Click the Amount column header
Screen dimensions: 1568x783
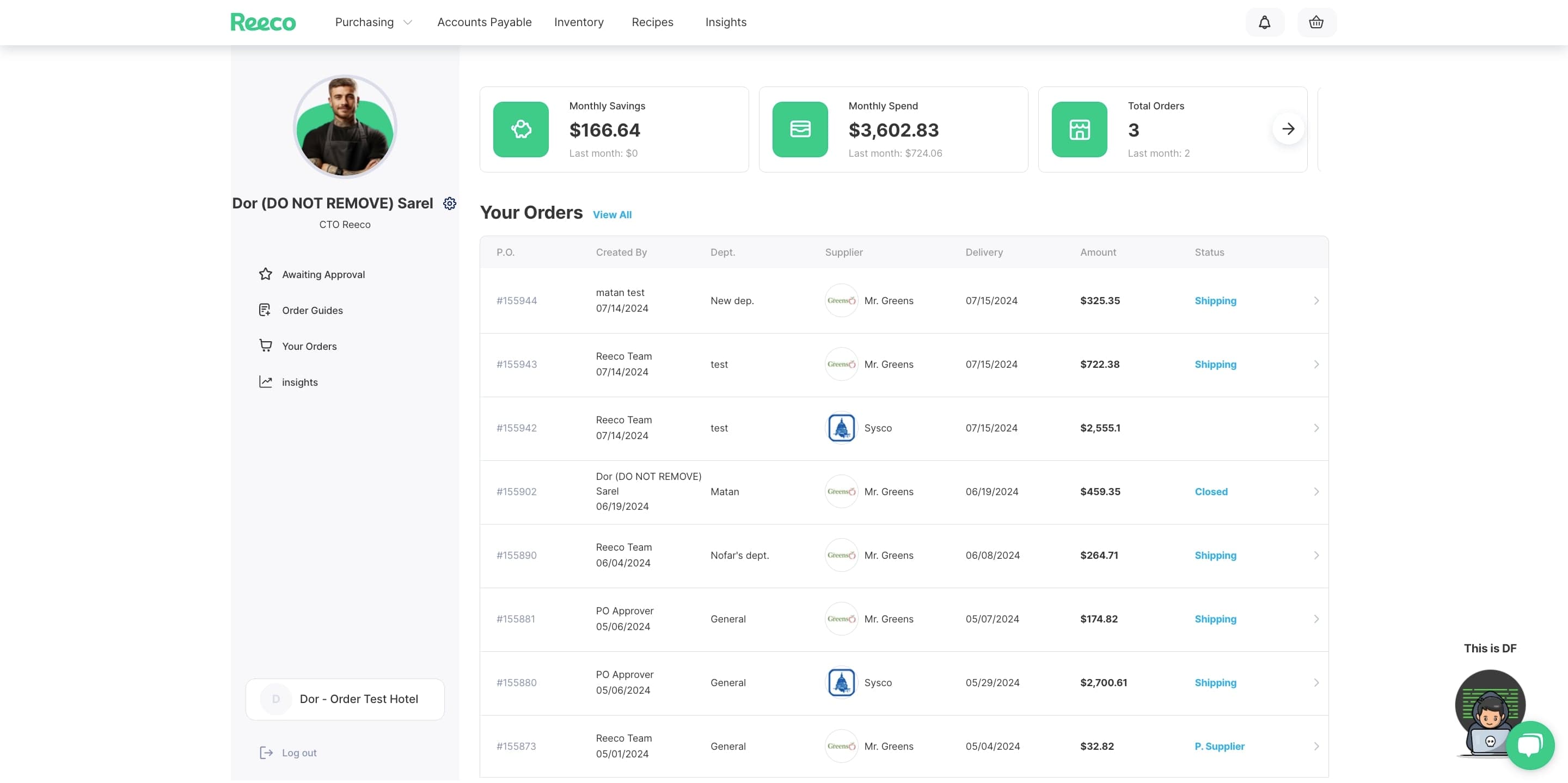click(x=1098, y=252)
